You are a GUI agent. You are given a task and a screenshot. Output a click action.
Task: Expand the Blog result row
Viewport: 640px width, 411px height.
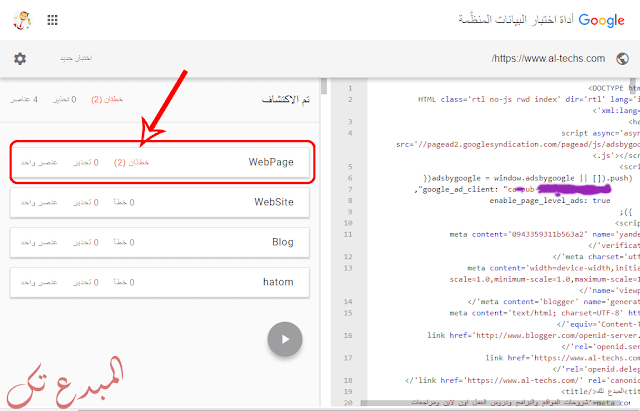pos(162,242)
